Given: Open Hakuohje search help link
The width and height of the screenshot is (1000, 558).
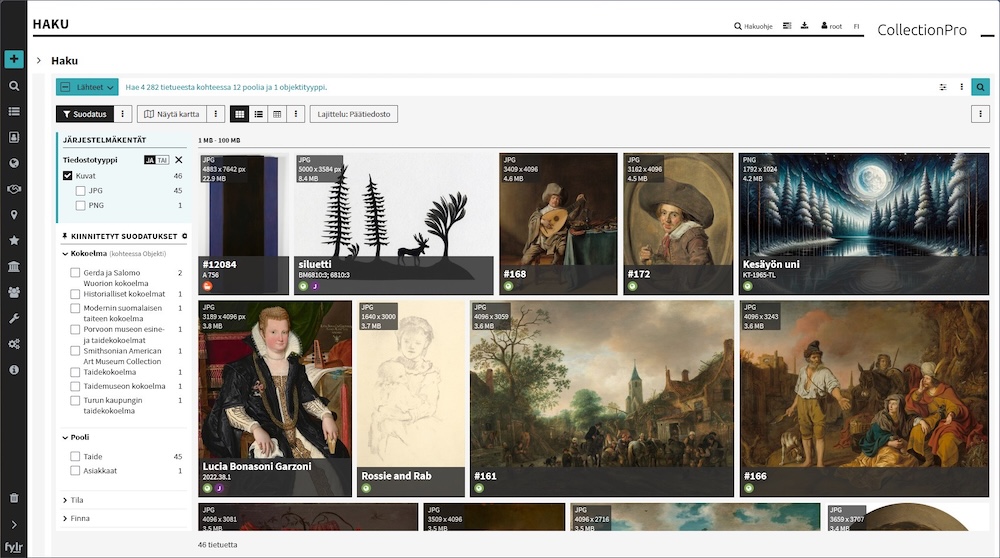Looking at the screenshot, I should [753, 26].
